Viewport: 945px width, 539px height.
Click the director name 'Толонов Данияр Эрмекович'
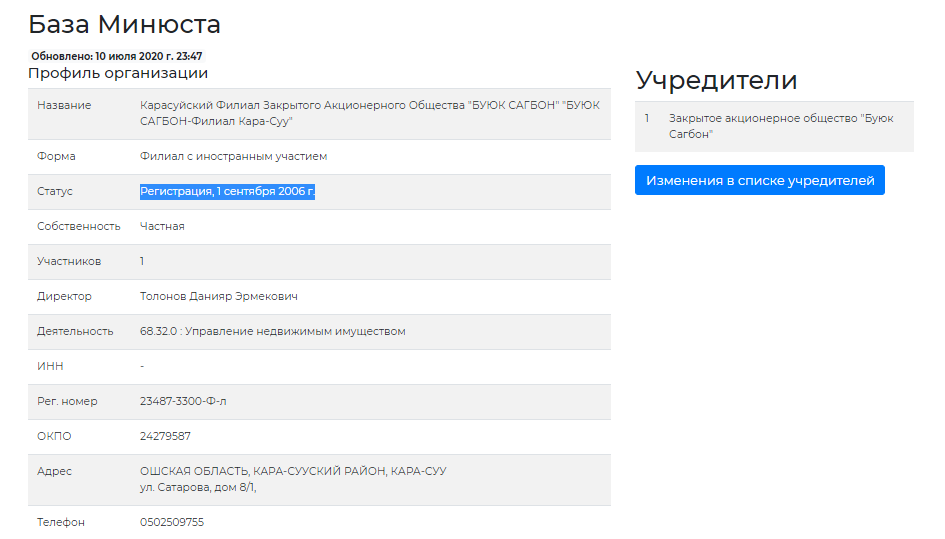(218, 296)
